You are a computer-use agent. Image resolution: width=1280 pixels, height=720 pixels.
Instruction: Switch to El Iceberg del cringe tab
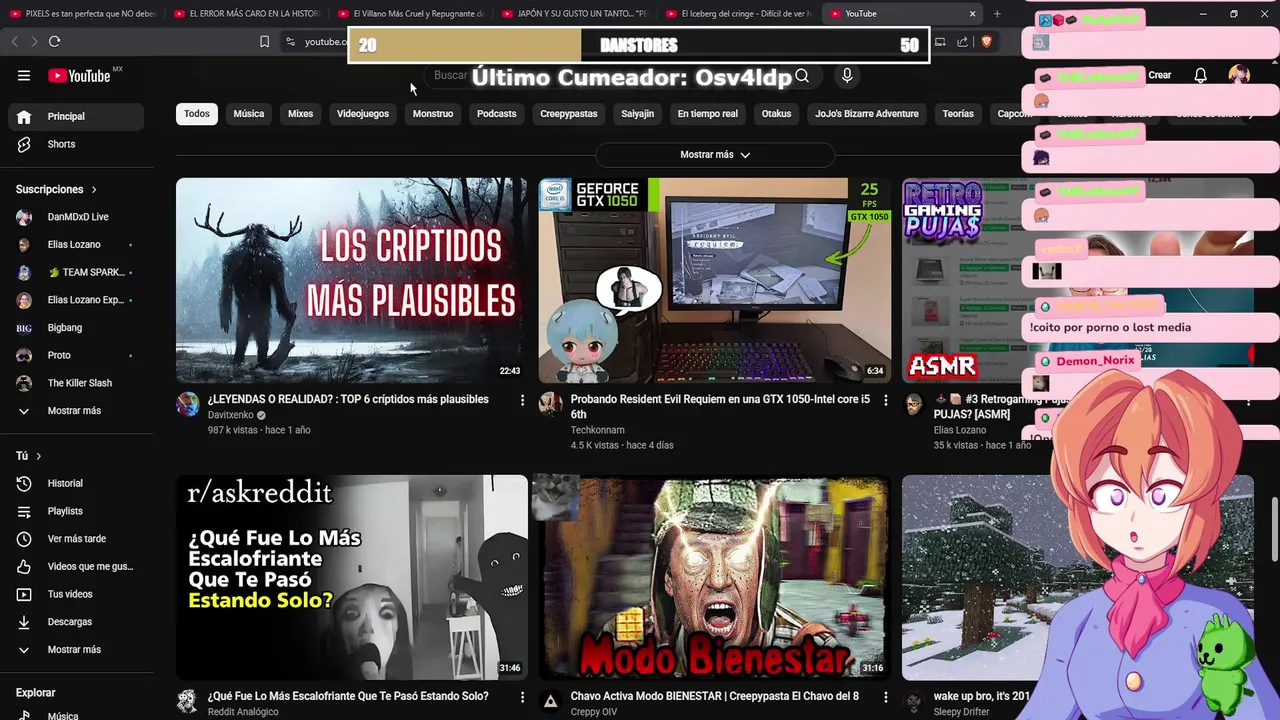pyautogui.click(x=739, y=14)
